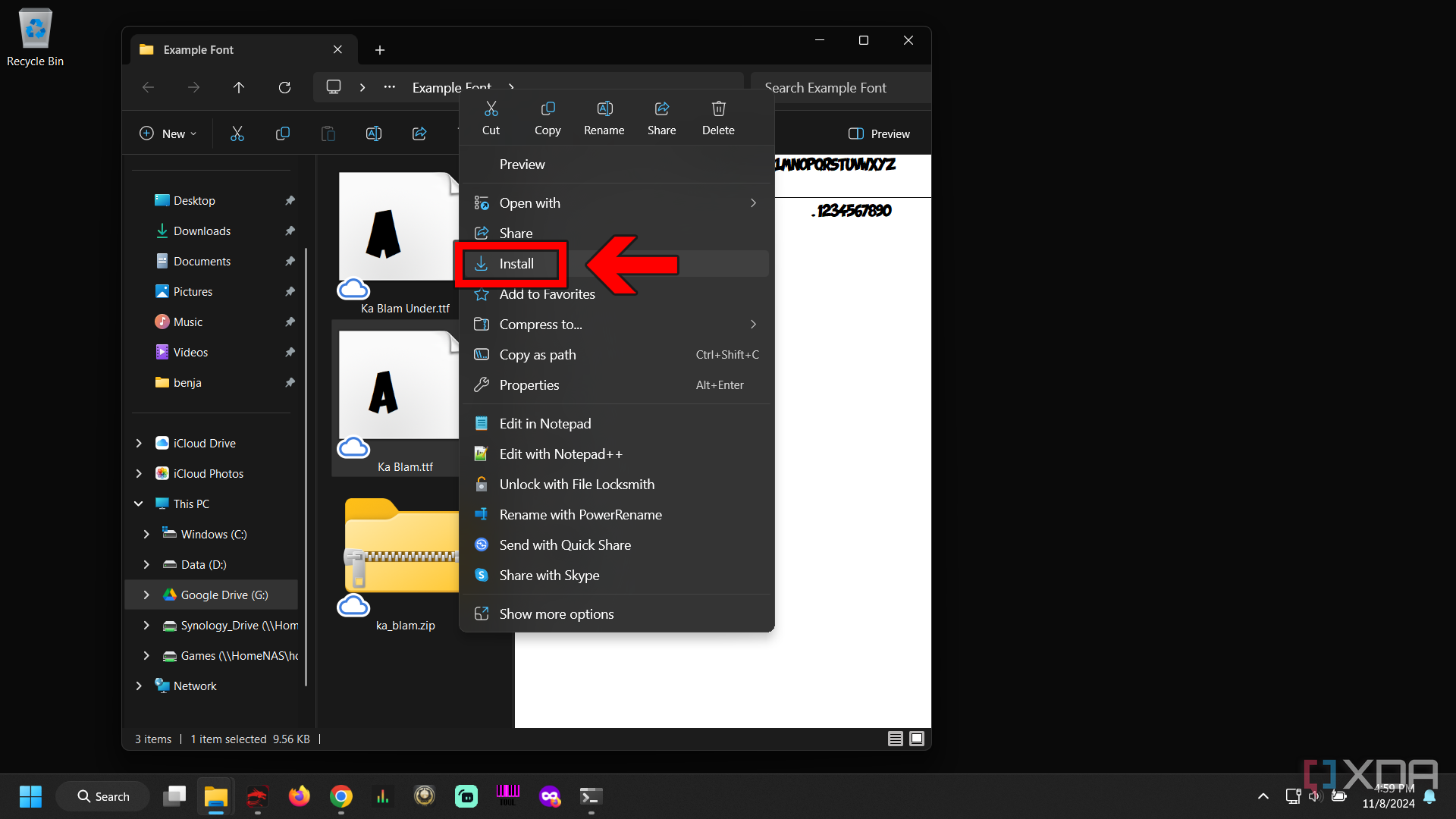The image size is (1456, 819).
Task: Toggle list view layout button
Action: click(x=896, y=739)
